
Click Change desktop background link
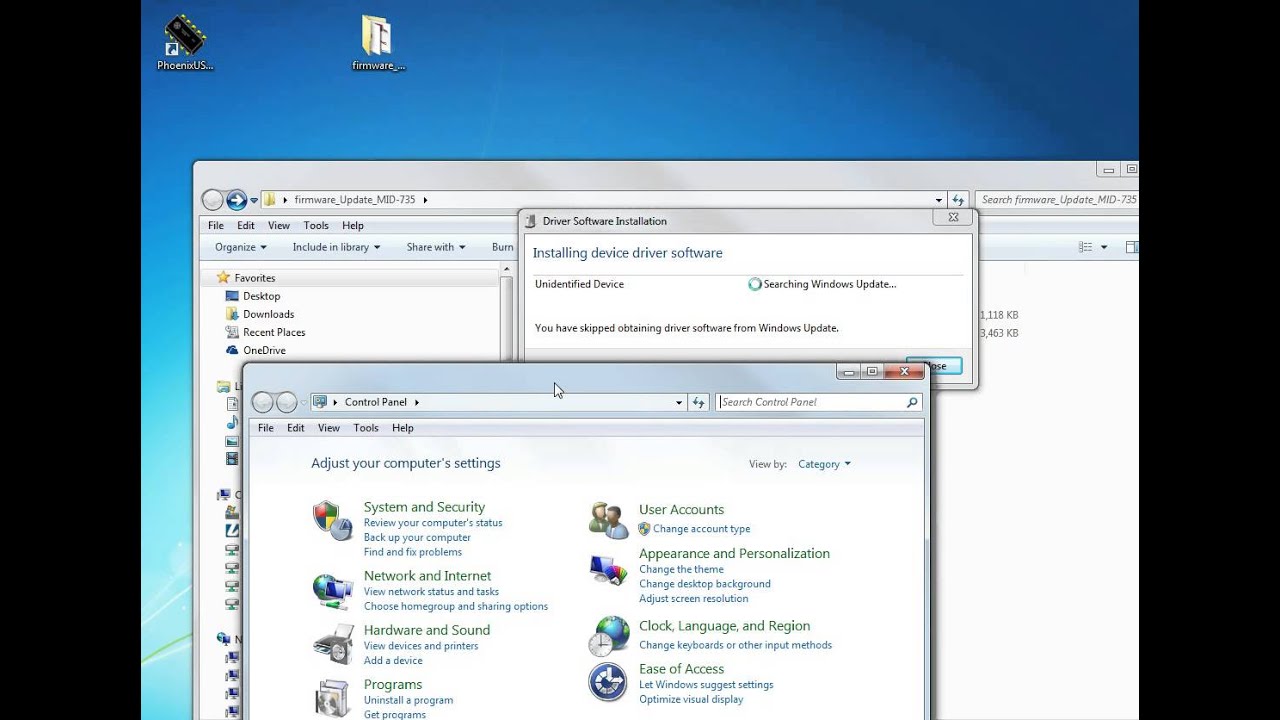click(705, 584)
